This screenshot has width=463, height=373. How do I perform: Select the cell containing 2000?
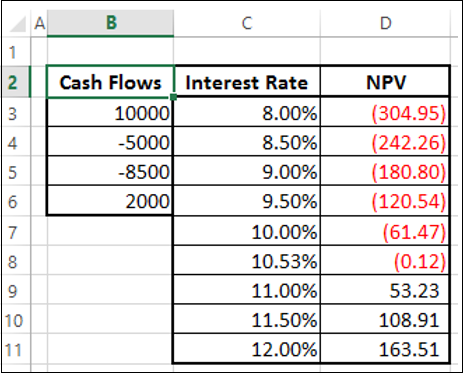(110, 200)
